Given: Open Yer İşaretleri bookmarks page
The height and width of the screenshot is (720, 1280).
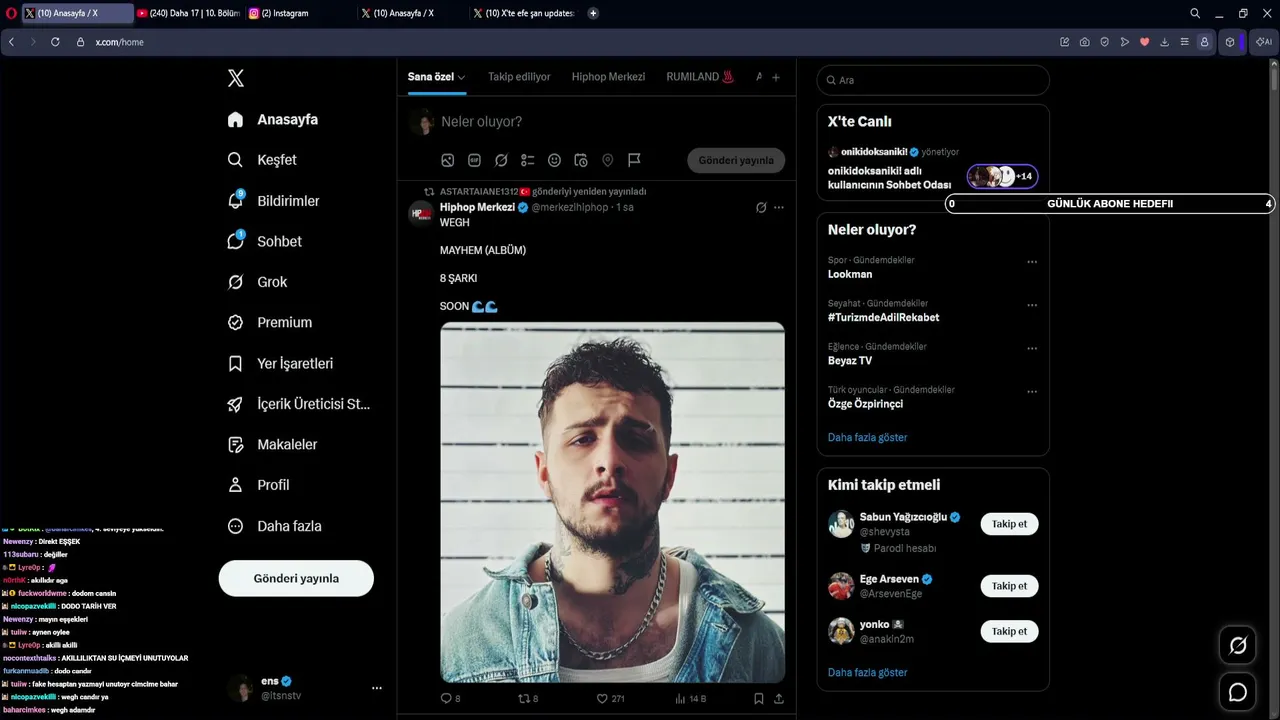Looking at the screenshot, I should click(281, 363).
